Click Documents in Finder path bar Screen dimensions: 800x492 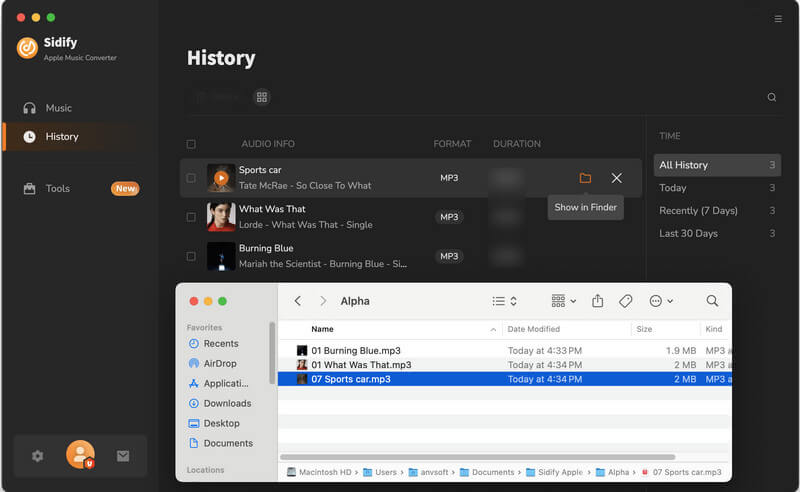click(x=487, y=472)
